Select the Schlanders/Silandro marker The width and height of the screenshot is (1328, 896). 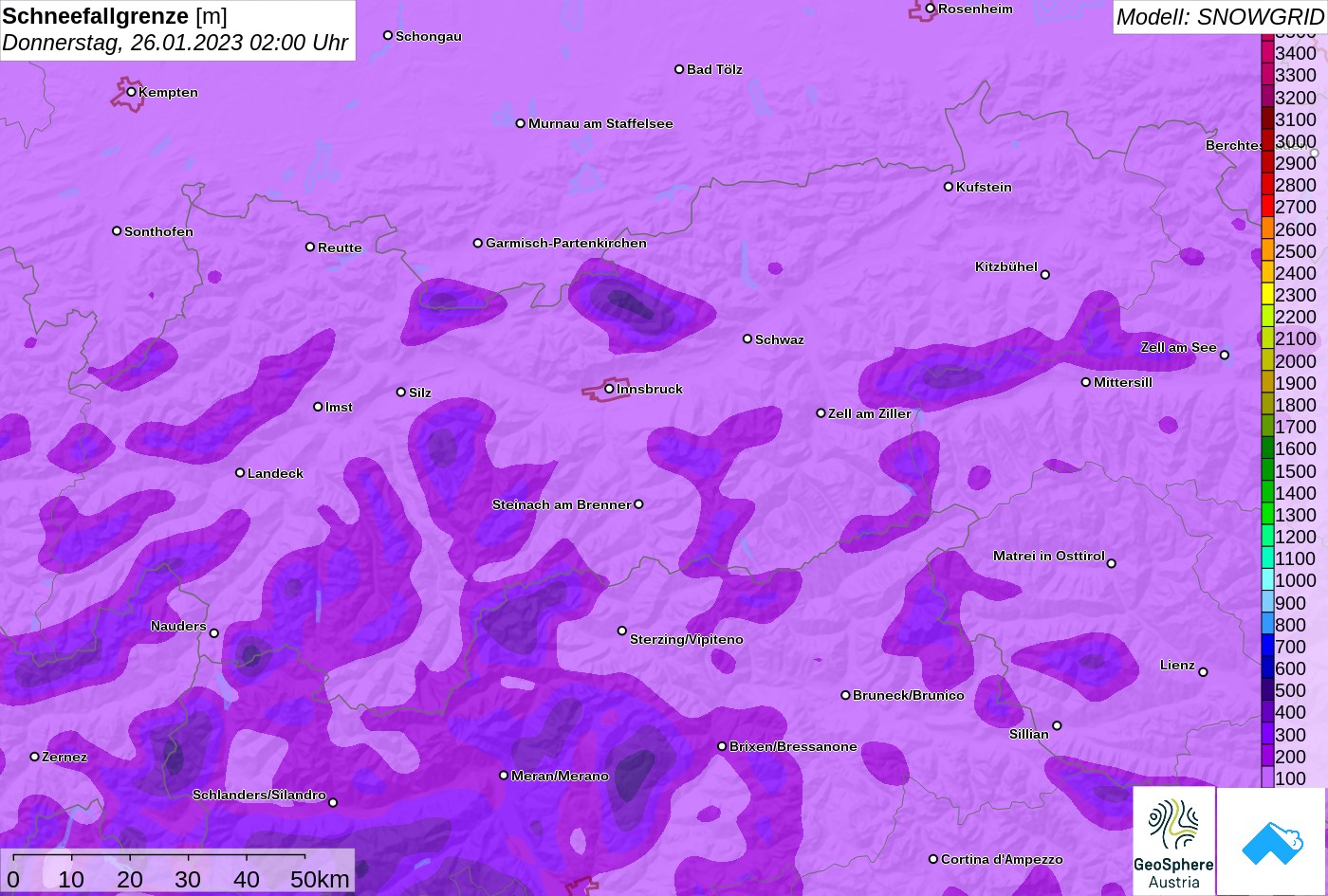pyautogui.click(x=333, y=803)
